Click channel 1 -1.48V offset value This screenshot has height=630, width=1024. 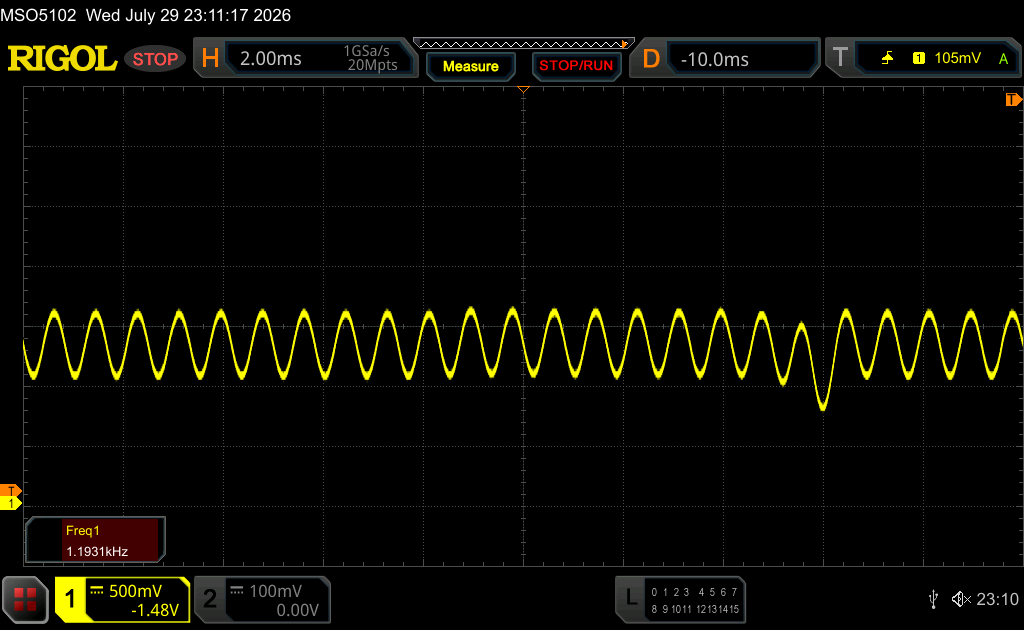tap(155, 610)
